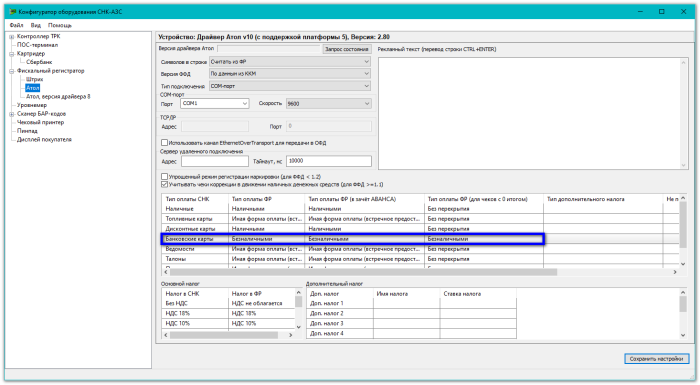
Task: Click inside the Рекламный текст text area
Action: click(529, 114)
